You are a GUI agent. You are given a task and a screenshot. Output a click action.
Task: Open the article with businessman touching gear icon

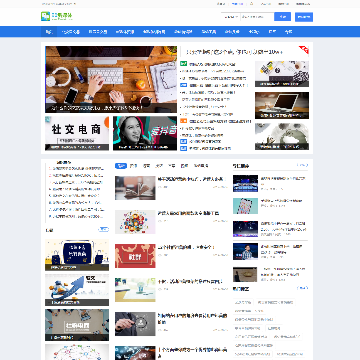(x=135, y=324)
